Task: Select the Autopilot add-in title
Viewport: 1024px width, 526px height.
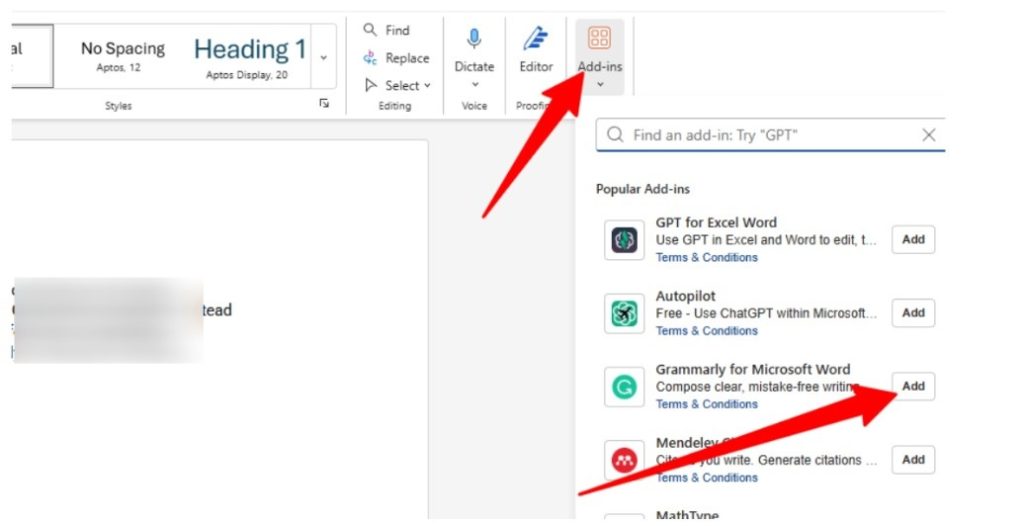Action: pos(685,296)
